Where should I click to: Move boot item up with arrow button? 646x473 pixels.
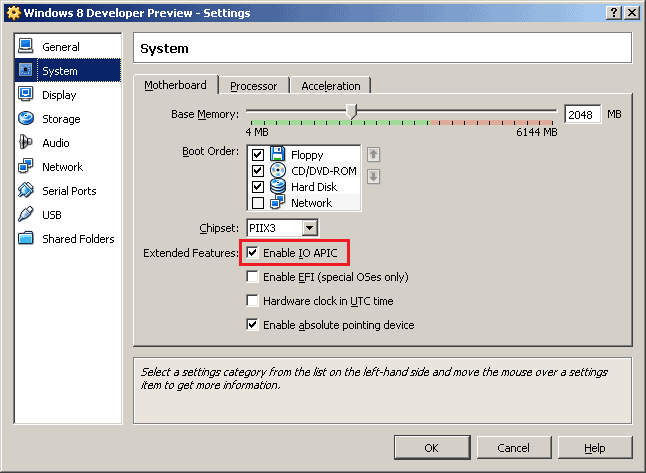point(373,155)
